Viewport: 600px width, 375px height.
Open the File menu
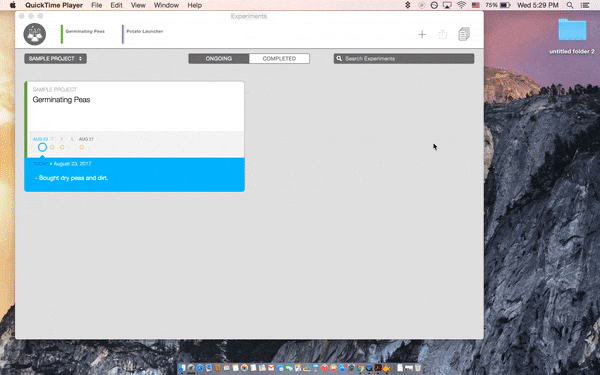[x=96, y=5]
